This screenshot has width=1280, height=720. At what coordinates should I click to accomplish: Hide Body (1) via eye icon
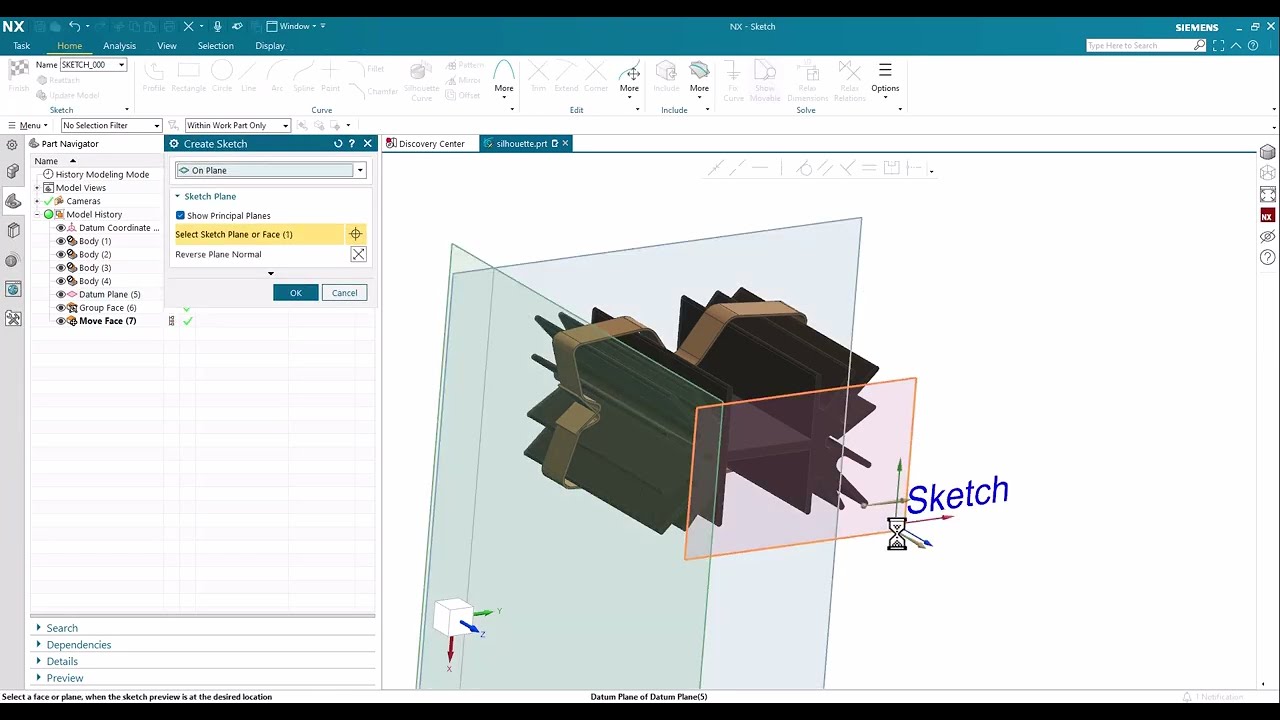60,241
